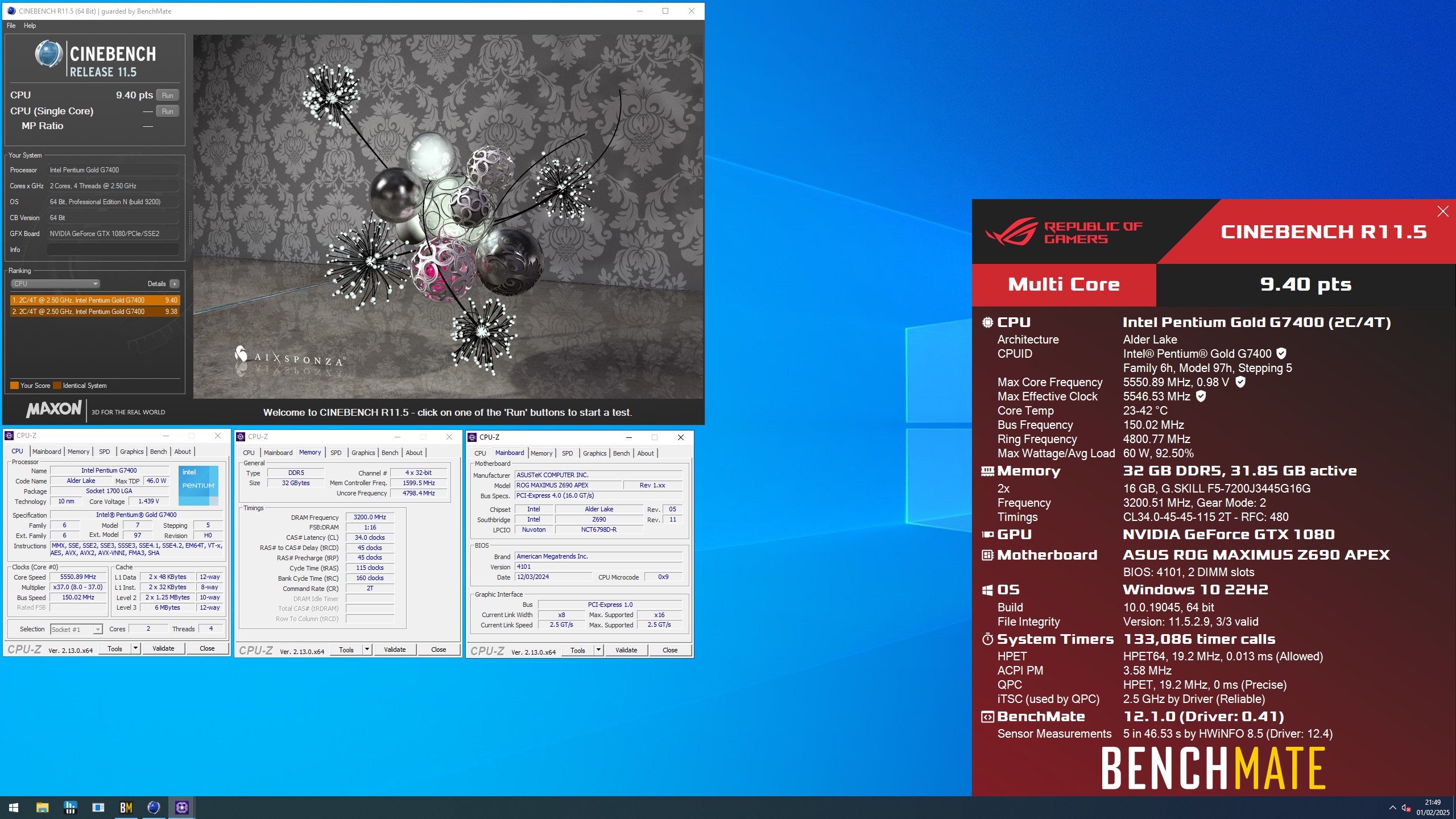Viewport: 1456px width, 819px height.
Task: Open the Cinebench Help menu
Action: (x=30, y=26)
